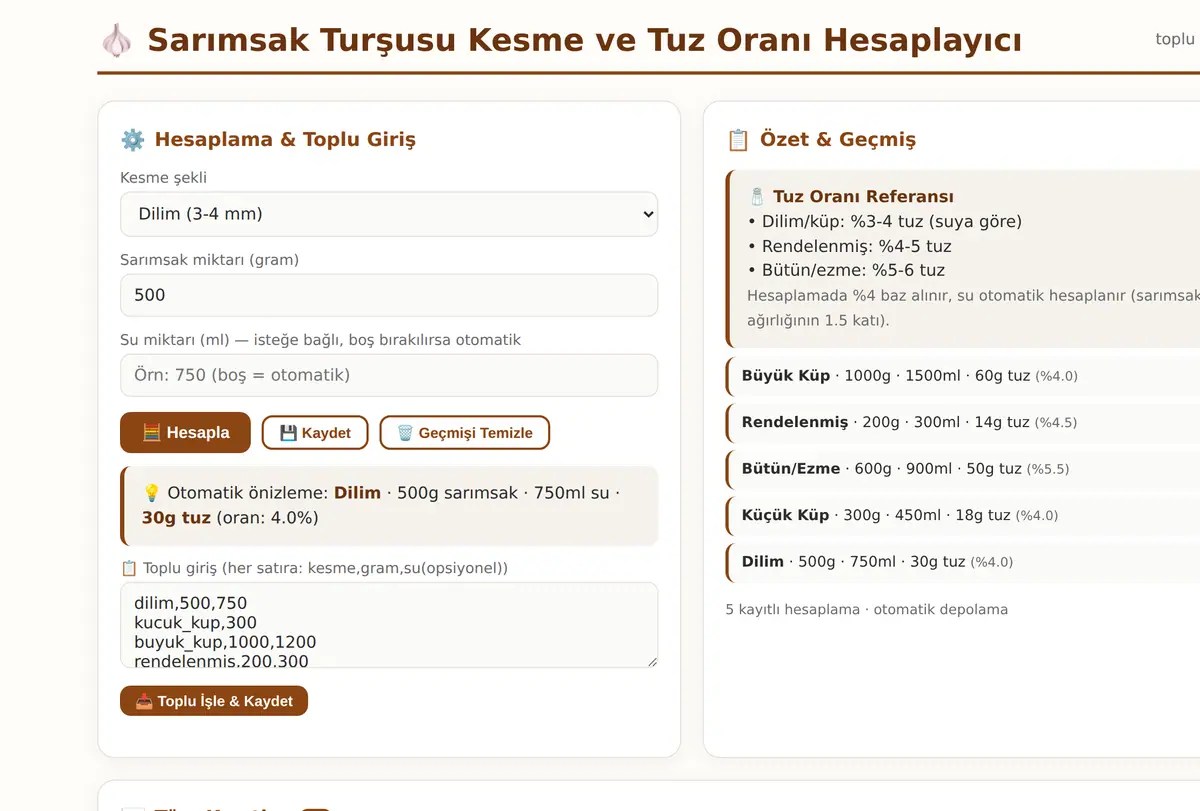Click 'Rendelenmiş: %4-5 tuz' reference line
Image resolution: width=1200 pixels, height=811 pixels.
[x=849, y=246]
